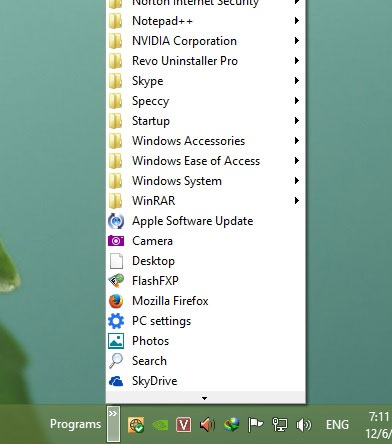Click the 'FlashFXP' label
This screenshot has height=444, width=392.
point(155,281)
